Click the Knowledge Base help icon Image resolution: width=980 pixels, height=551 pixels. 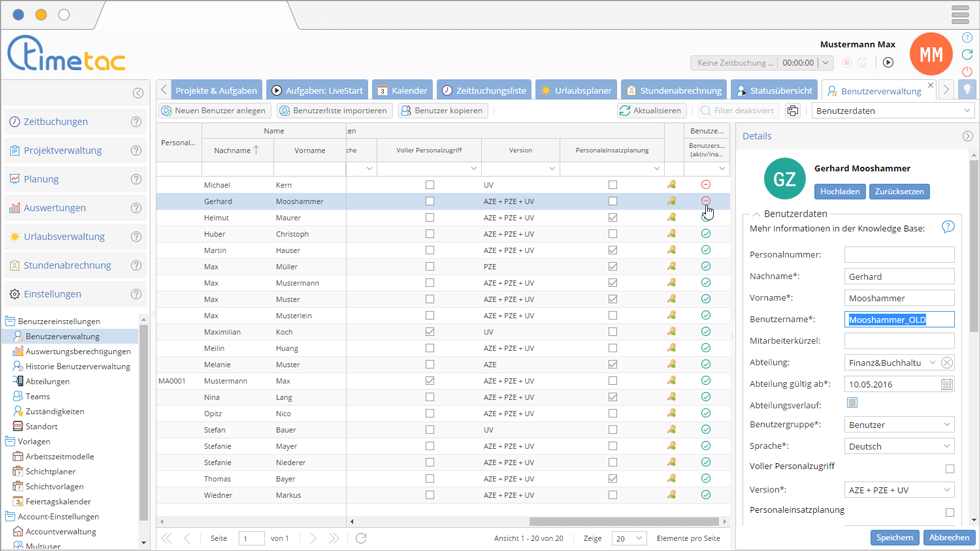948,228
